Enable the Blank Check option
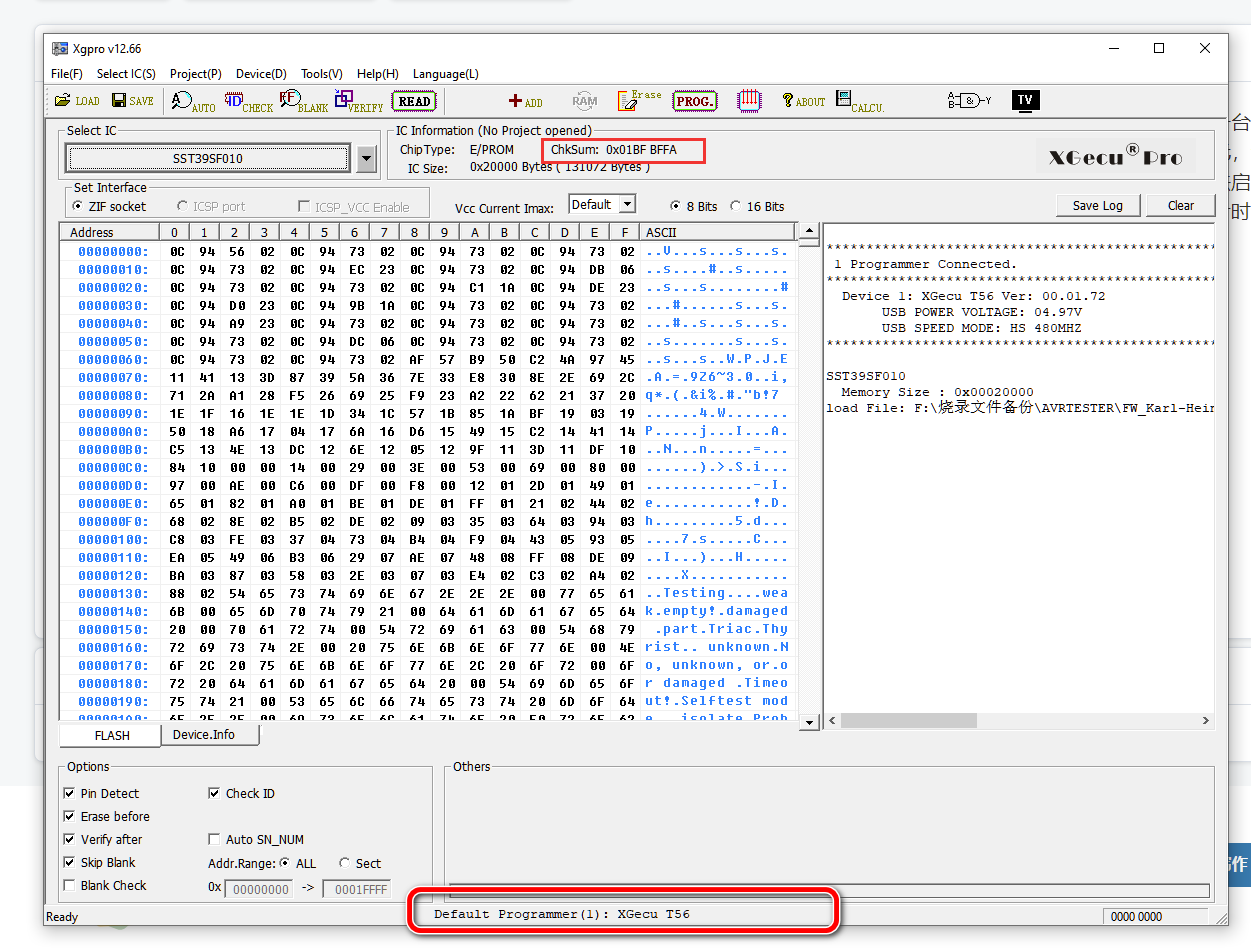Screen dimensions: 1251x951 (104, 885)
